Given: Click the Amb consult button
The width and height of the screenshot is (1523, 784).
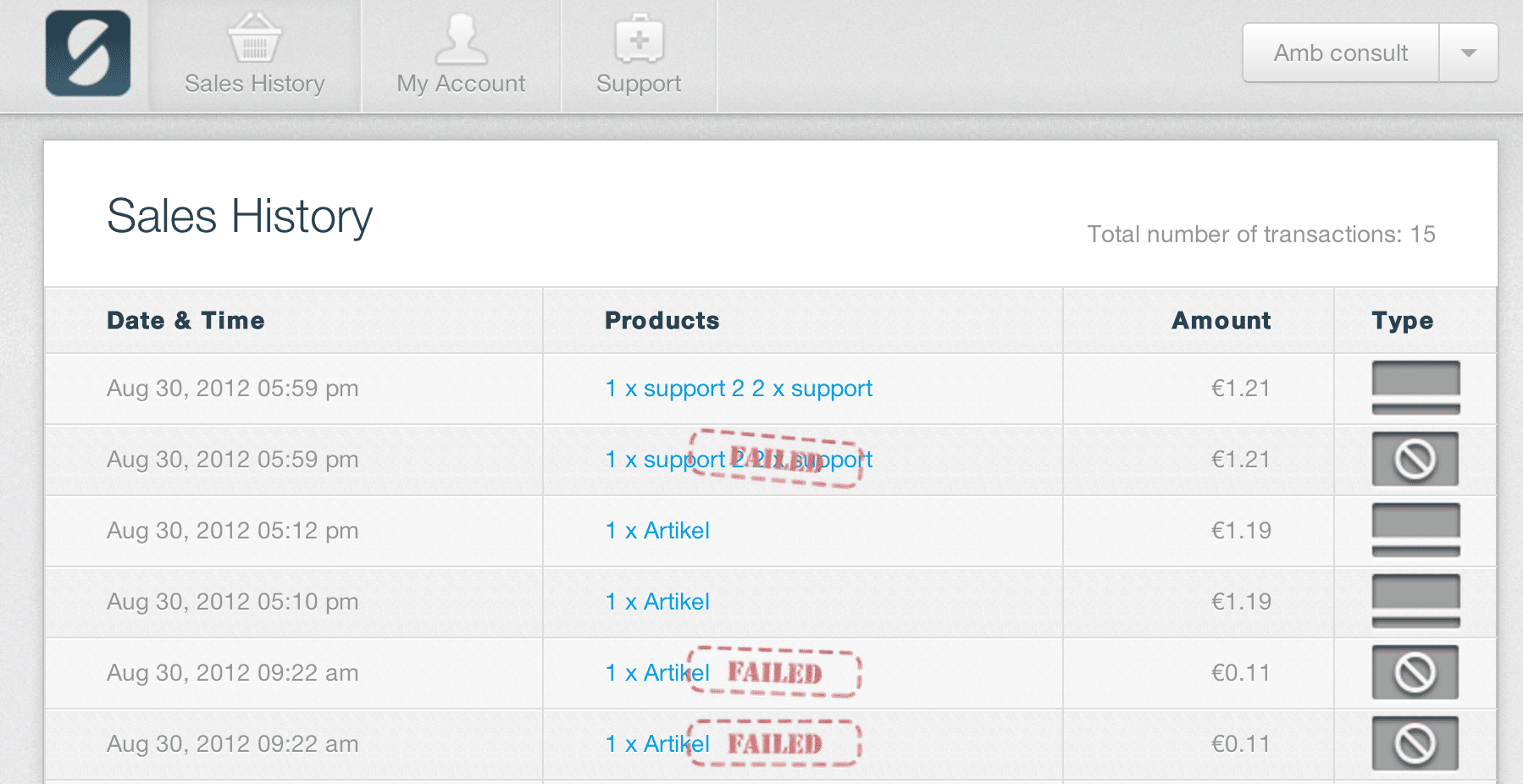Looking at the screenshot, I should pos(1341,52).
